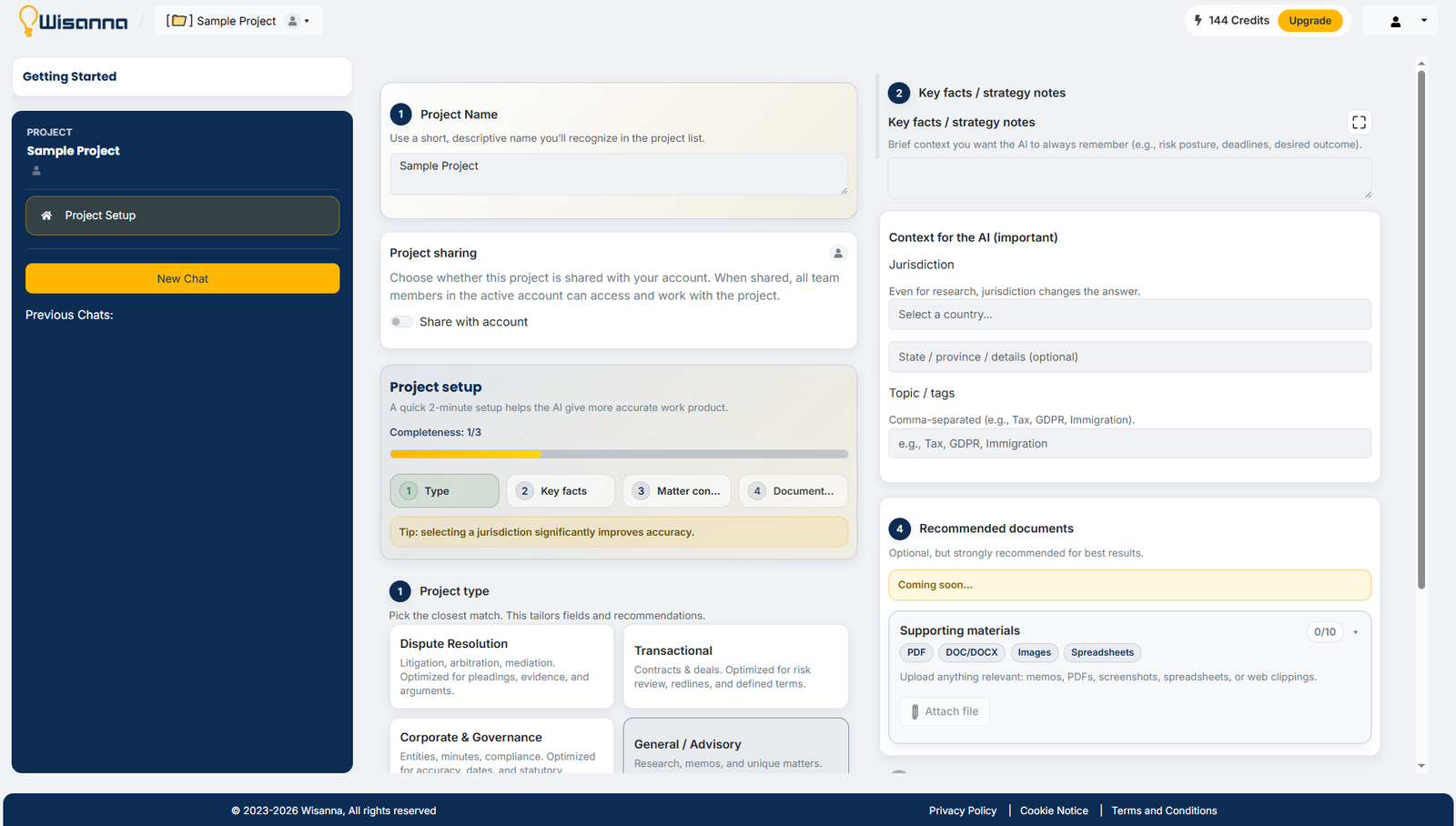1456x826 pixels.
Task: Click the person icon in the top-right account area
Action: pos(1394,20)
